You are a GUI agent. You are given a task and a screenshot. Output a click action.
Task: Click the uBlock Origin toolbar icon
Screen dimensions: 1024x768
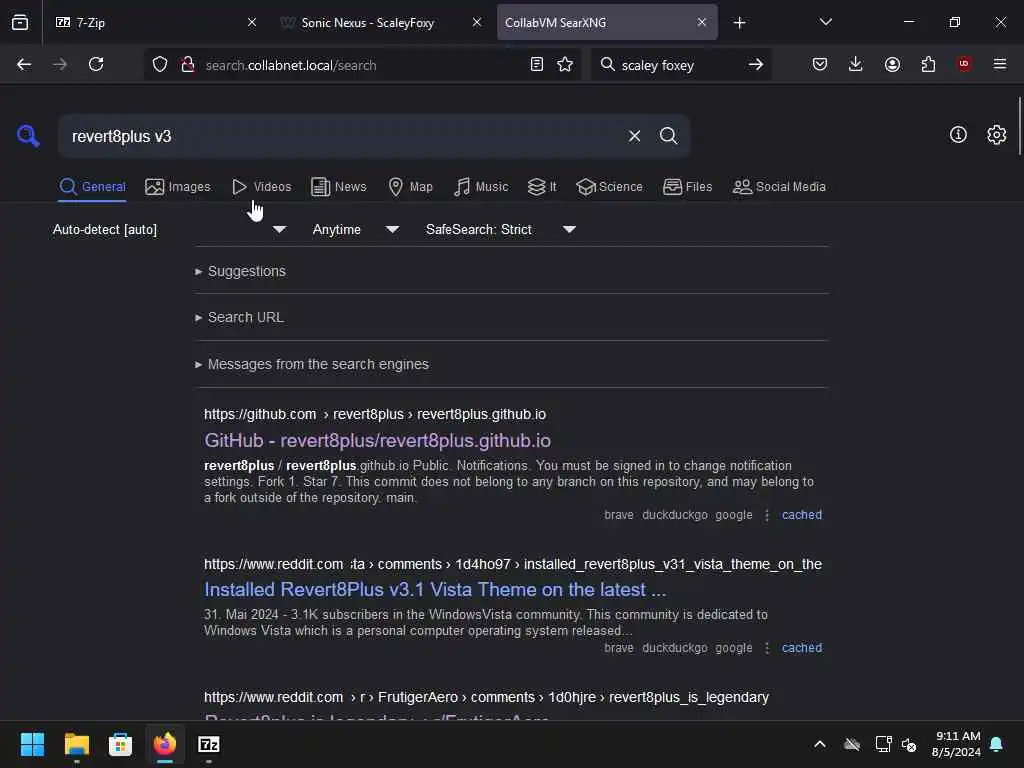pyautogui.click(x=964, y=64)
